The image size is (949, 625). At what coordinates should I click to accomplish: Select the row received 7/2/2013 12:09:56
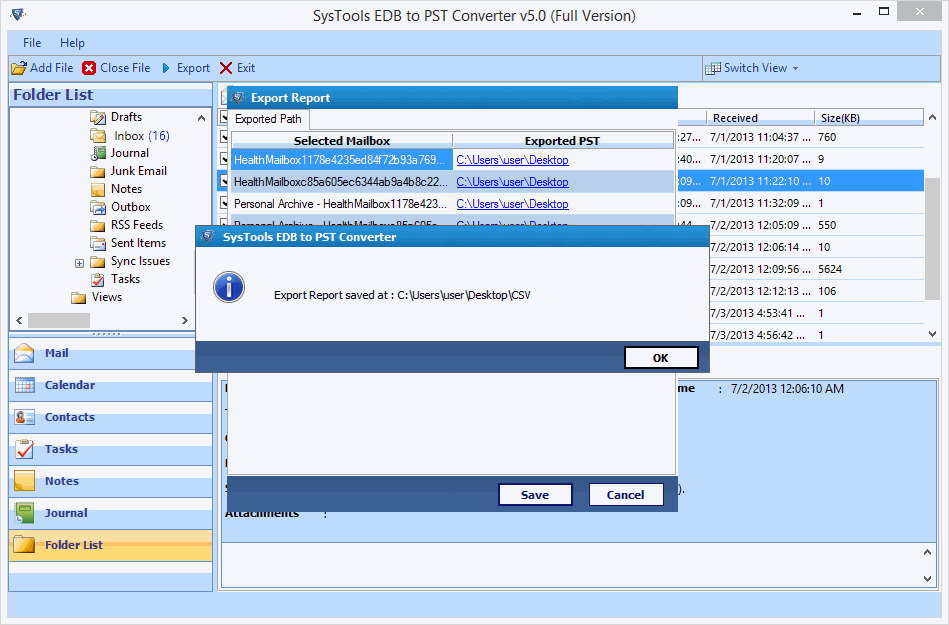pyautogui.click(x=817, y=269)
